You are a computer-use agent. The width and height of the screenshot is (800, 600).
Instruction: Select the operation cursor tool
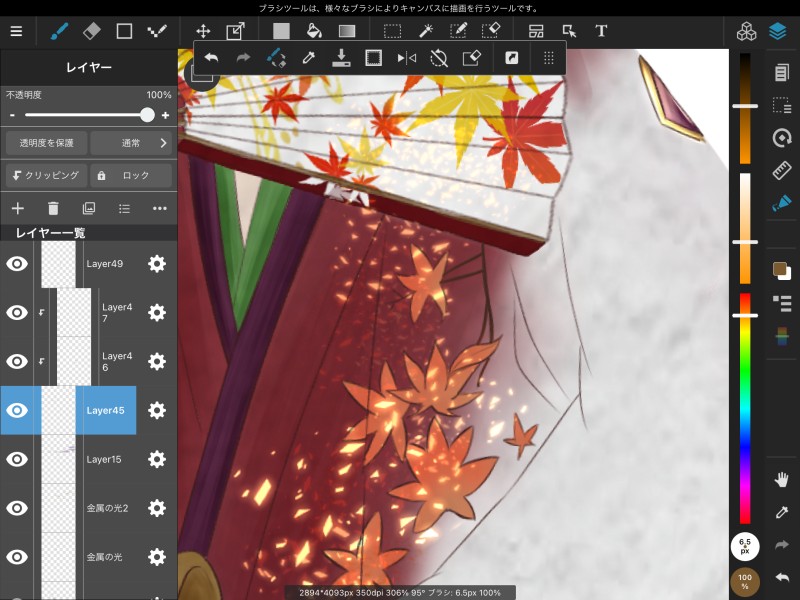point(569,31)
